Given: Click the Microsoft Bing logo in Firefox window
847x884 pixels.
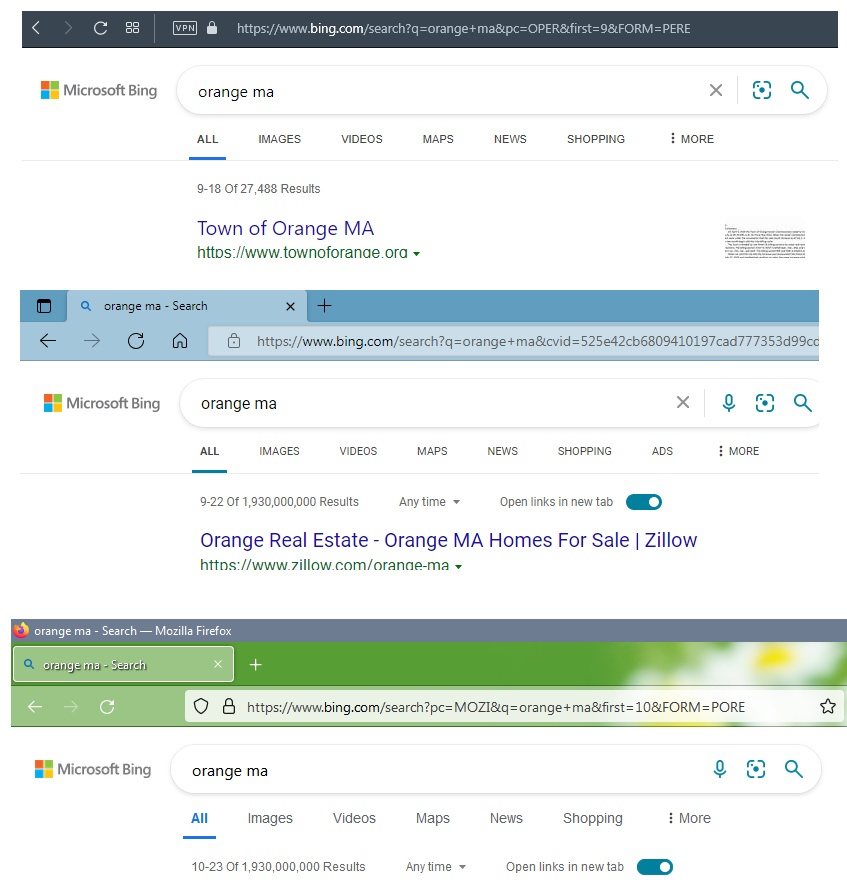Looking at the screenshot, I should point(93,769).
